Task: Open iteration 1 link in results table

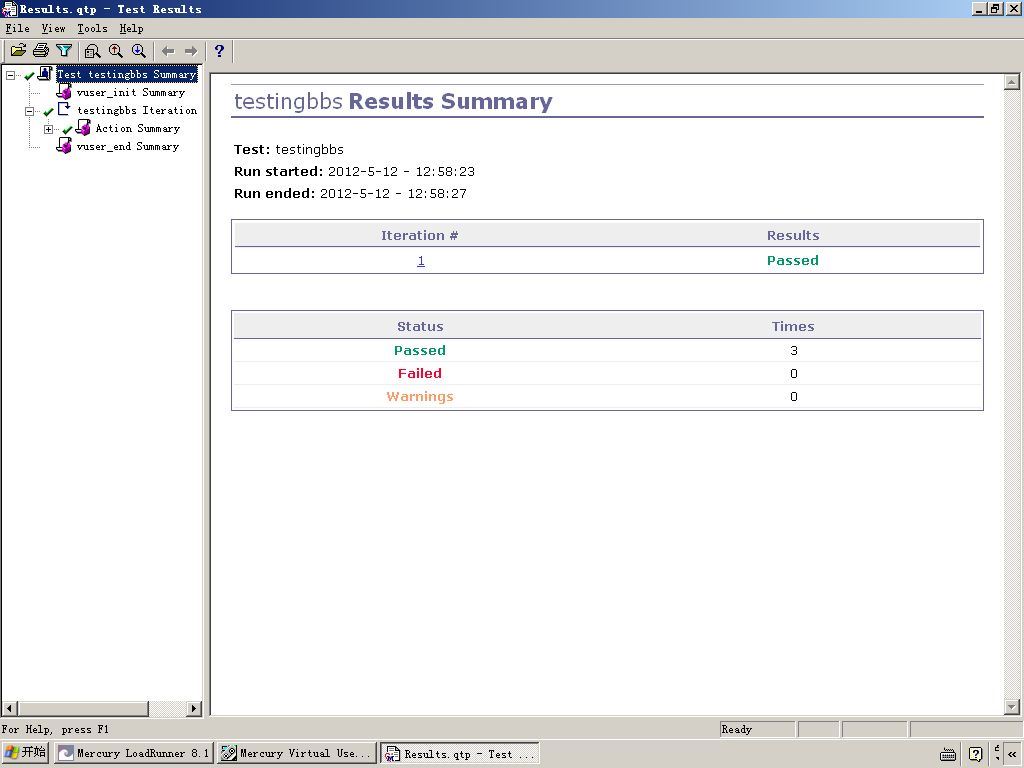Action: point(421,261)
